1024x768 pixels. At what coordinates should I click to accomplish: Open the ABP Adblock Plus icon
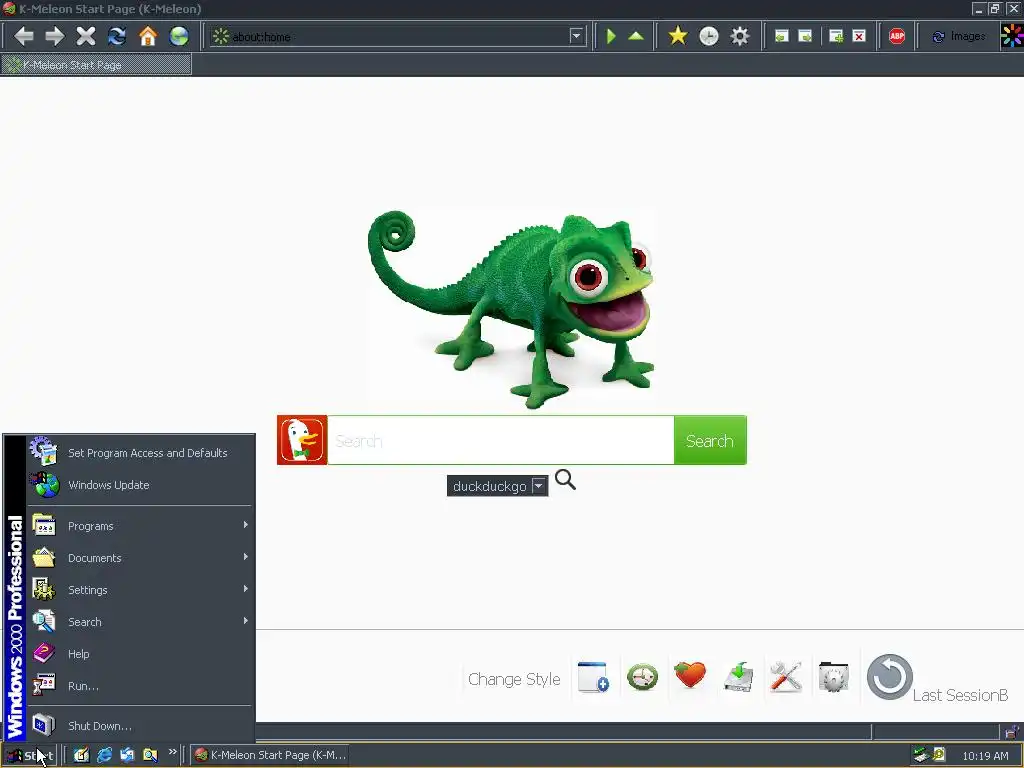pos(897,37)
